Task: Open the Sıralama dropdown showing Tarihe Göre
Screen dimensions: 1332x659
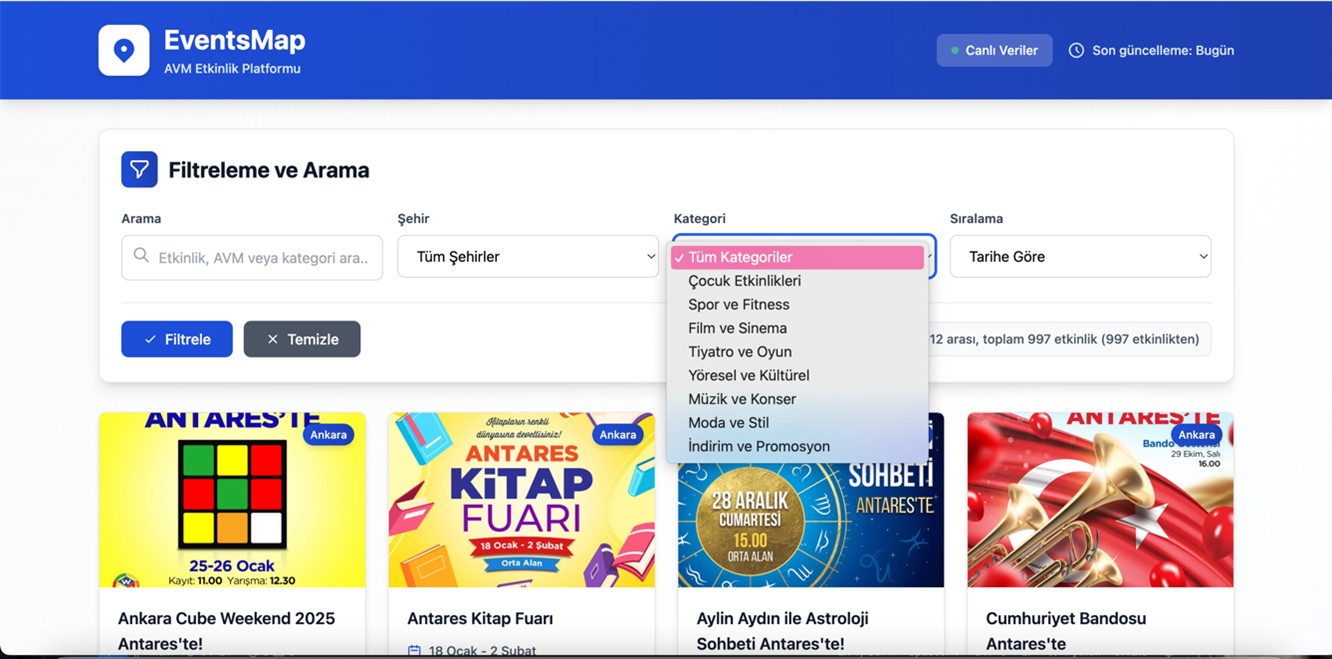Action: pos(1080,257)
